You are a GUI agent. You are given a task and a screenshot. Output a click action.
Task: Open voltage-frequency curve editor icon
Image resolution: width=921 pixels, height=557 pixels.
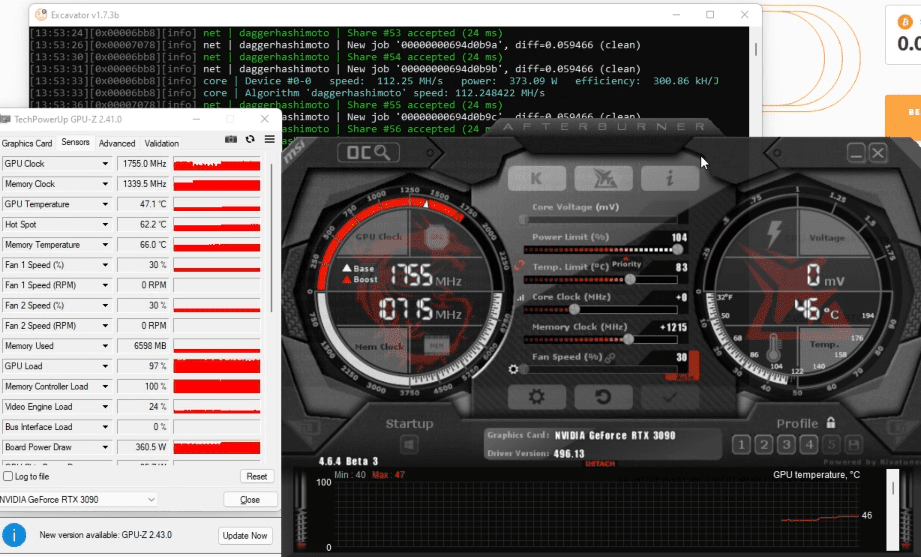pos(520,298)
